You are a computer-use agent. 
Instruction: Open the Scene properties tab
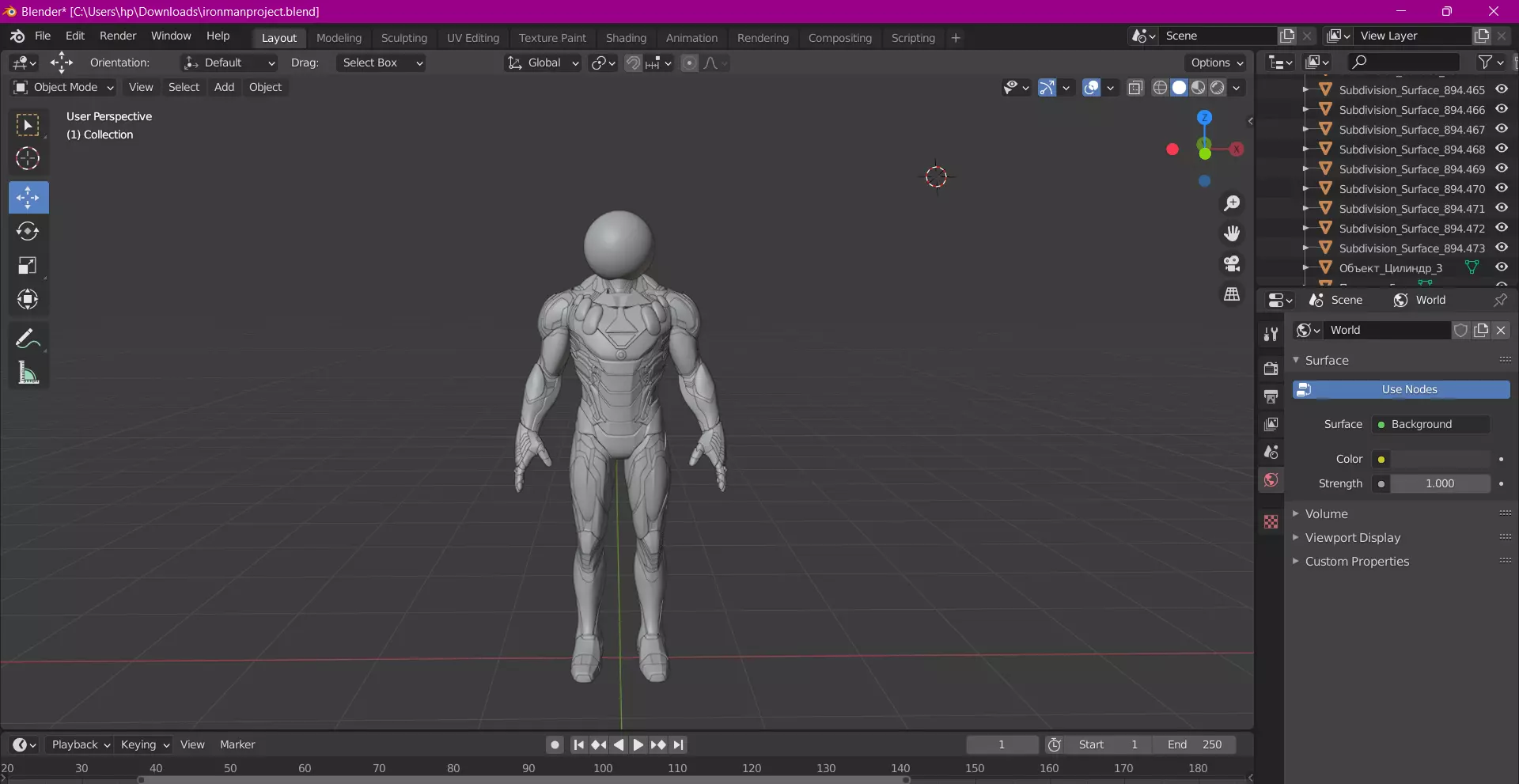click(x=1271, y=452)
